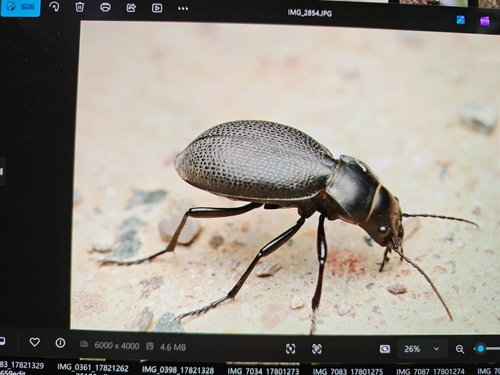
Task: Rotate the image with the rotate icon
Action: tap(54, 7)
